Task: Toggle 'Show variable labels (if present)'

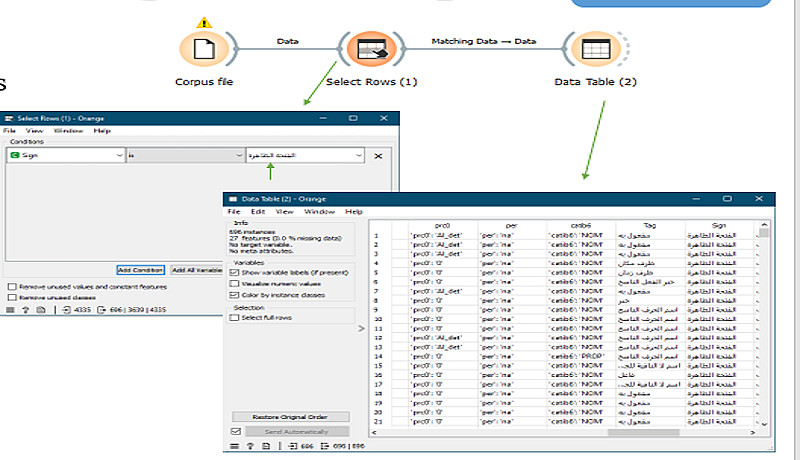Action: tap(235, 273)
